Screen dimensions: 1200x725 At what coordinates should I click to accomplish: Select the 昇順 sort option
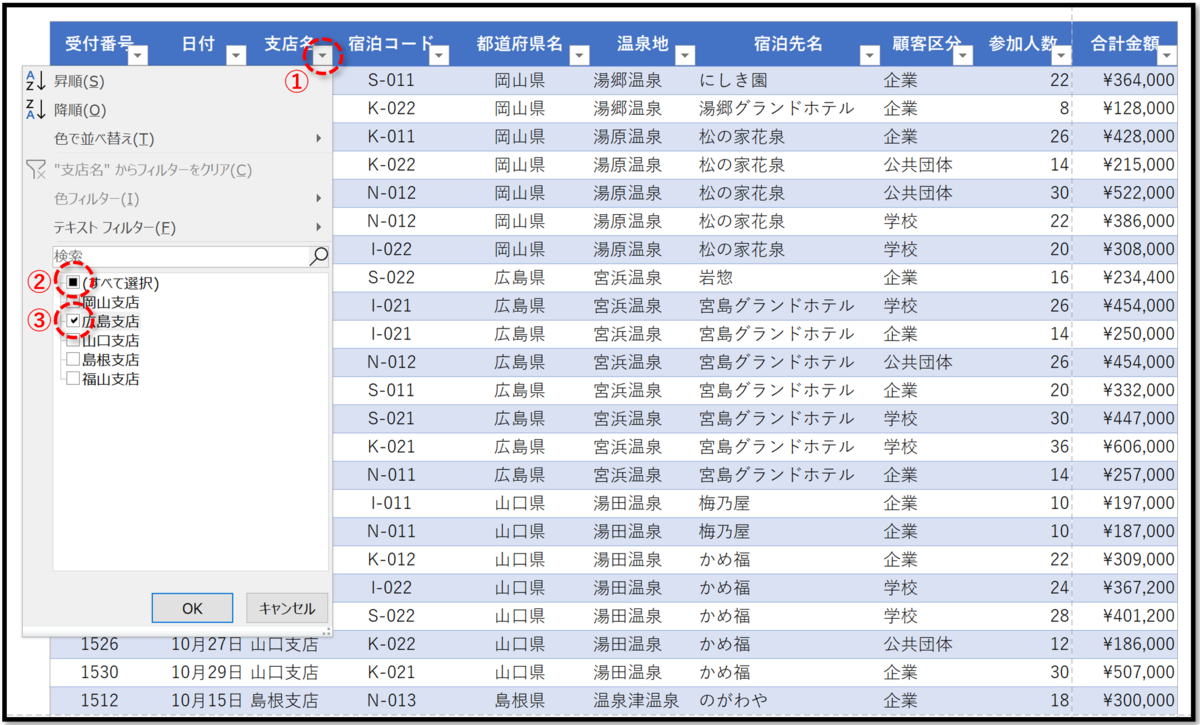click(x=85, y=82)
